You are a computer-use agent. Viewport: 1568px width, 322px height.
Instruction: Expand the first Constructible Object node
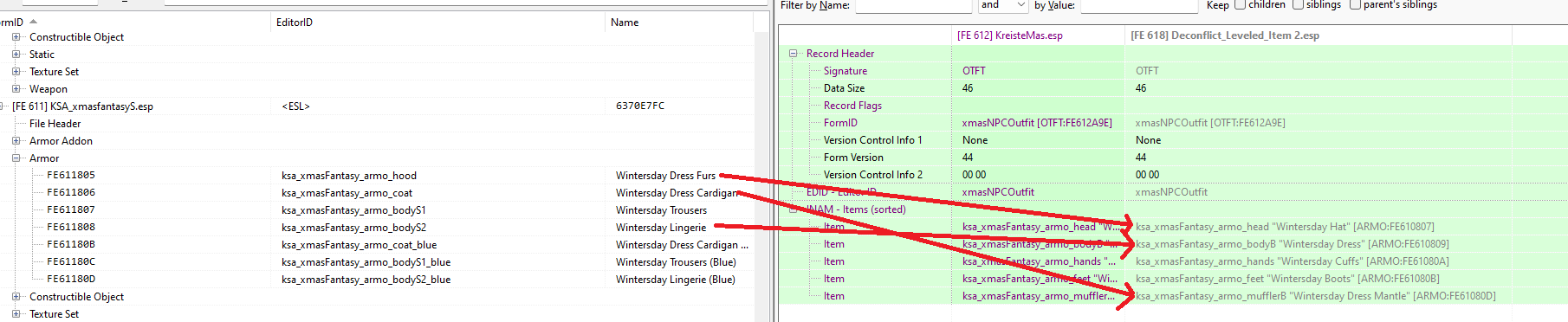(16, 37)
